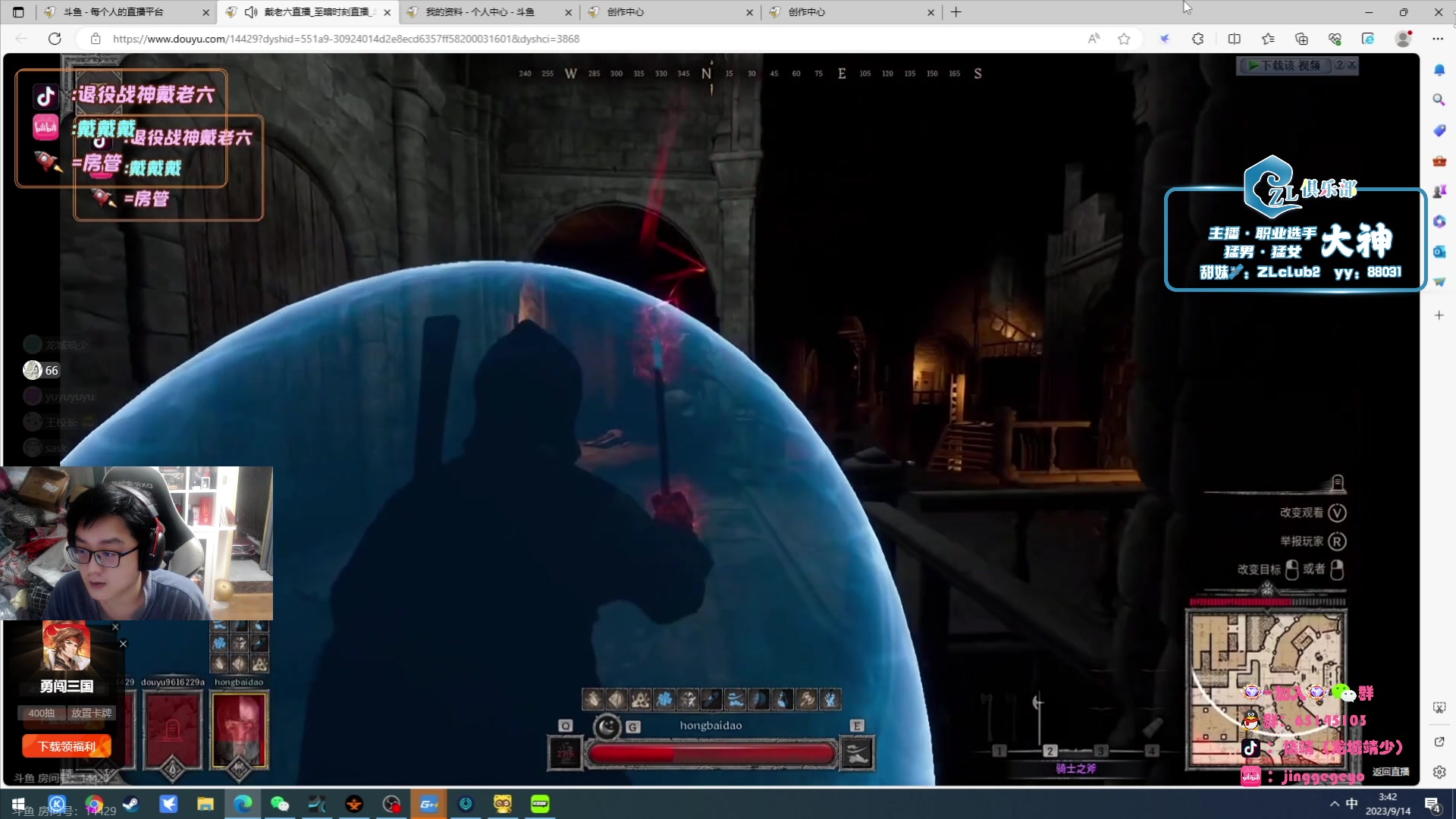Click the 下载该视频 download video button
This screenshot has height=819, width=1456.
point(1285,65)
